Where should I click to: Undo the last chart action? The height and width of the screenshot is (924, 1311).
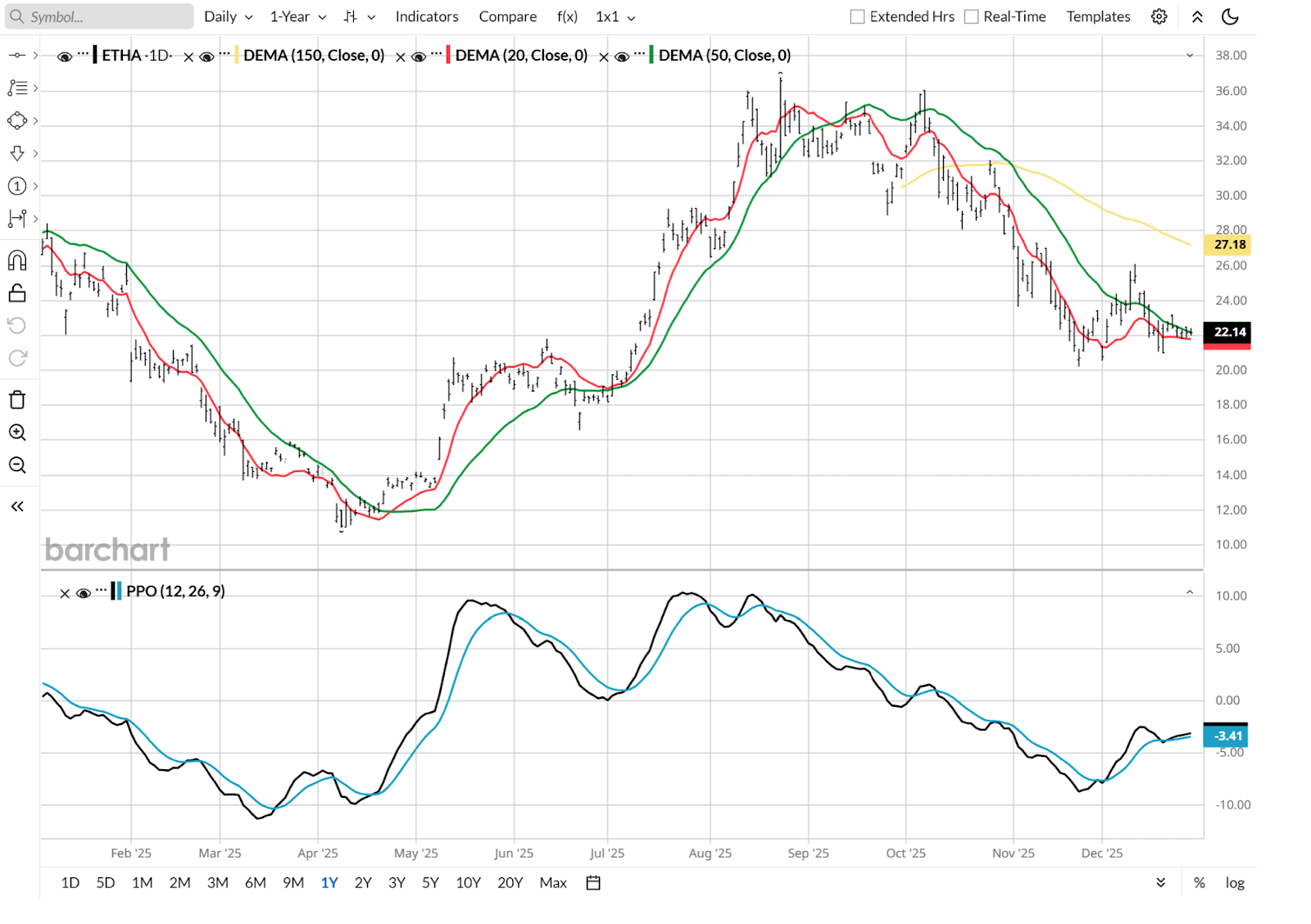pos(17,325)
